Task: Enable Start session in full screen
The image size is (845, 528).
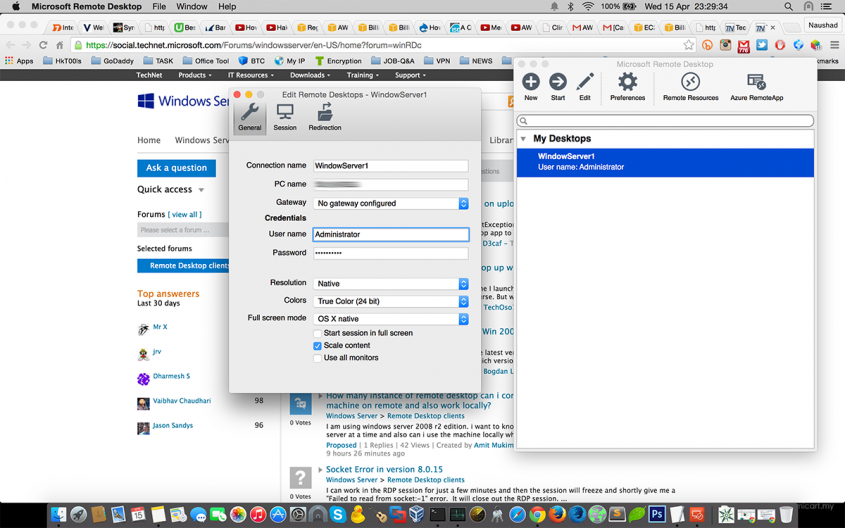Action: point(318,333)
